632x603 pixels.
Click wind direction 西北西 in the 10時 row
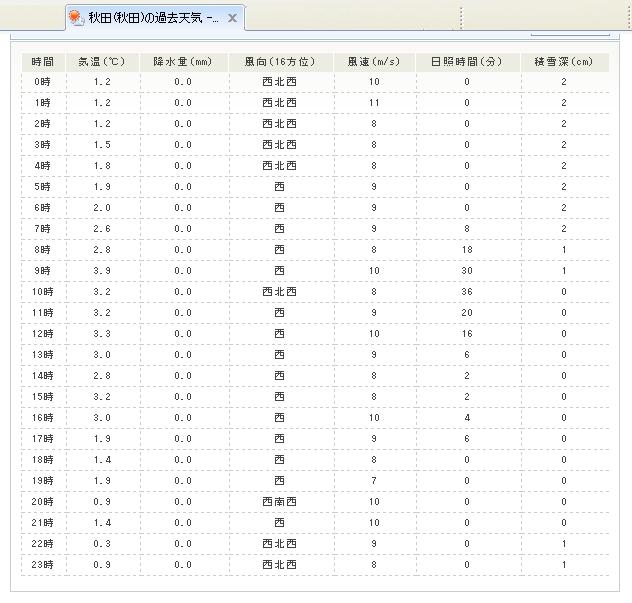point(279,291)
